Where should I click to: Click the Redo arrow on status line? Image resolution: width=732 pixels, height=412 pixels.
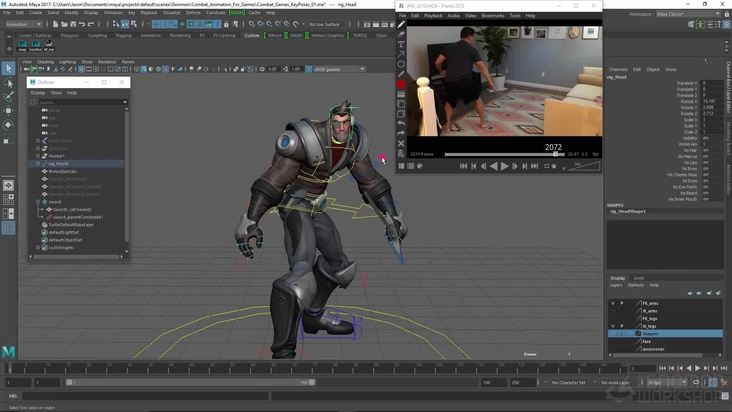(91, 24)
